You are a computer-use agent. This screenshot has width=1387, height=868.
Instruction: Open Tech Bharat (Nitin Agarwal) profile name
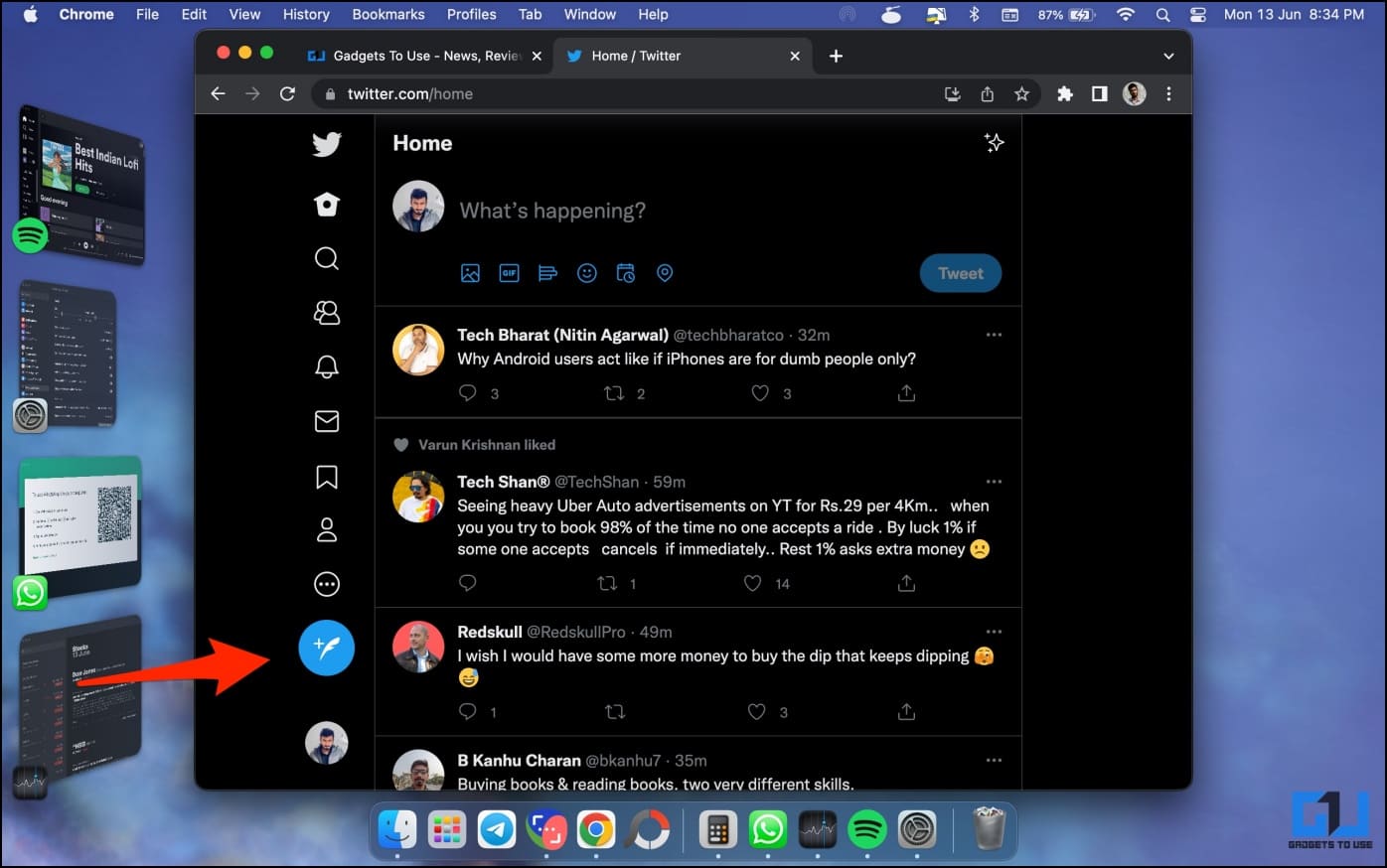562,335
